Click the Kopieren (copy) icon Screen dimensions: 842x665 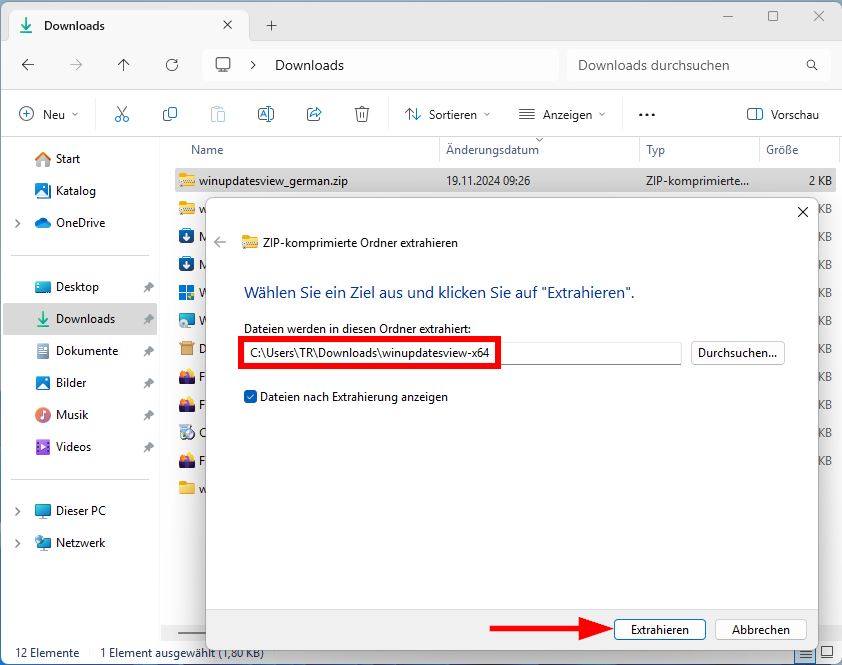click(x=170, y=114)
